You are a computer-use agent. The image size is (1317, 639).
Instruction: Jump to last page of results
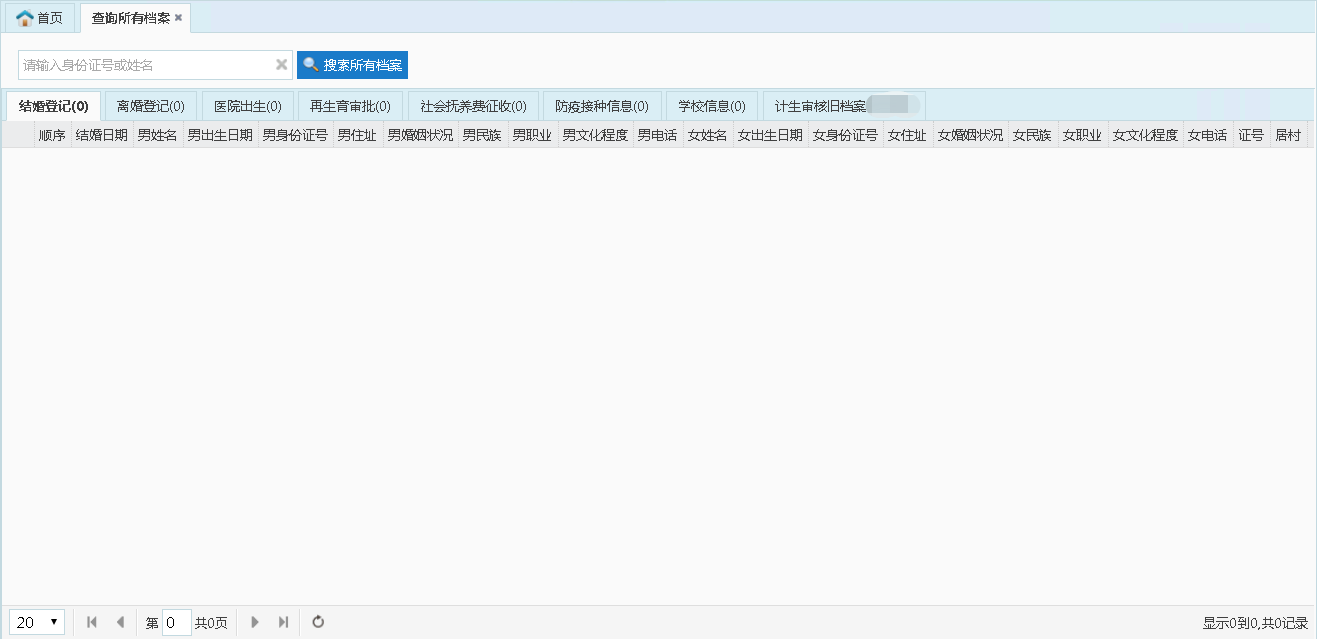(x=283, y=622)
